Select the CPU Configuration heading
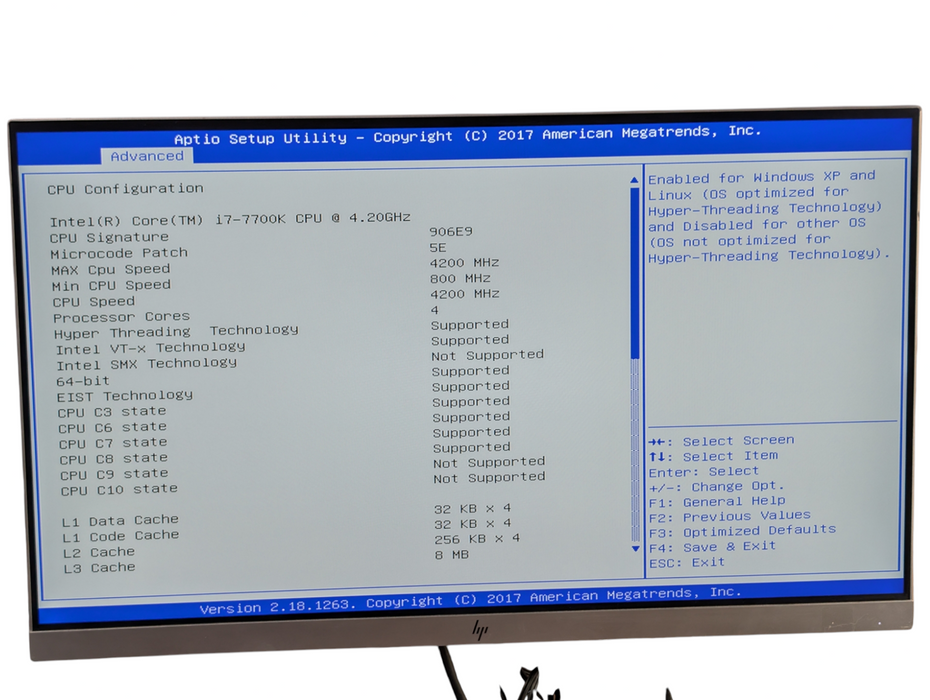930x700 pixels. pyautogui.click(x=125, y=189)
